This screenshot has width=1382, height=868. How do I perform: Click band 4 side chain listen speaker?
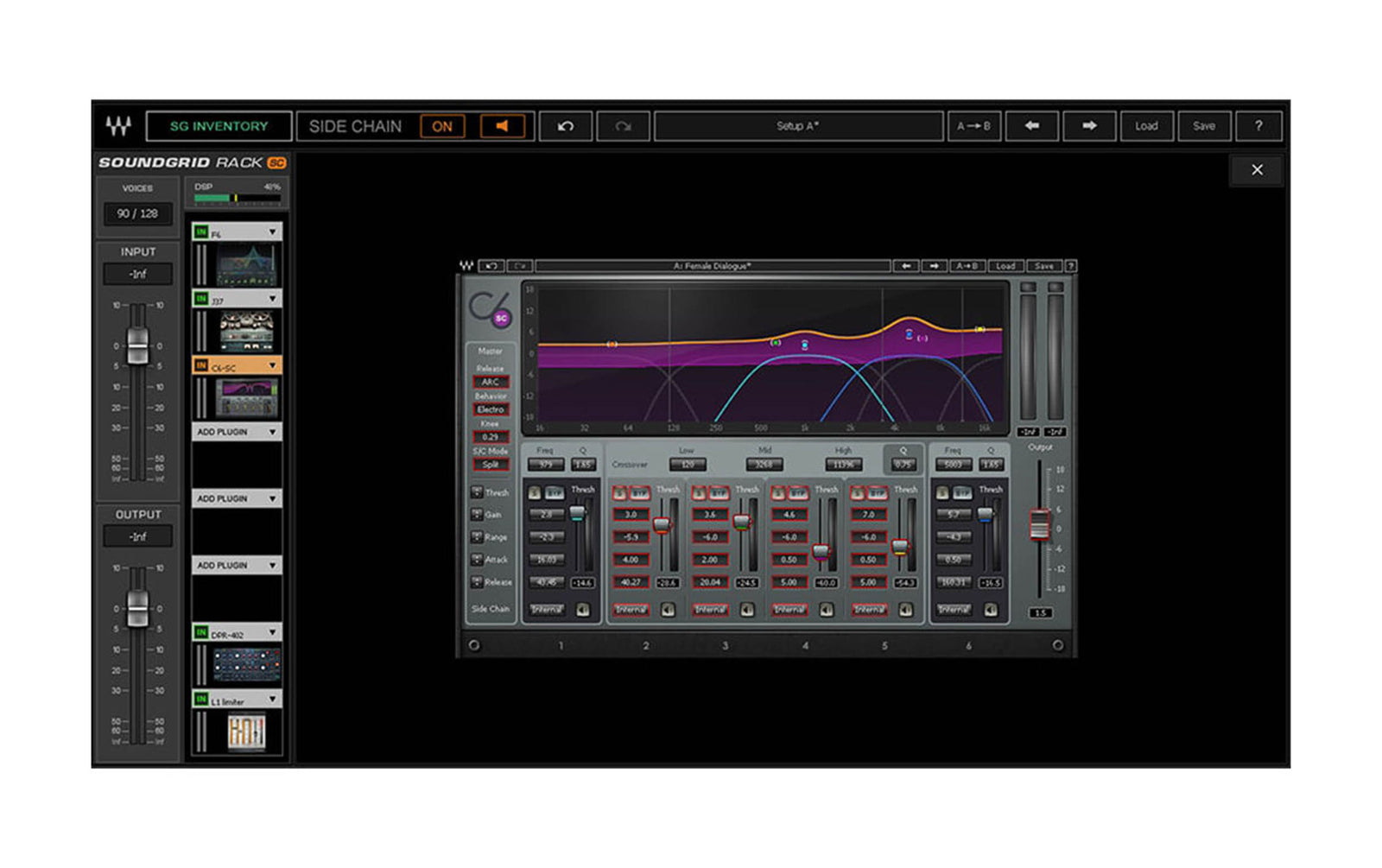coord(827,610)
